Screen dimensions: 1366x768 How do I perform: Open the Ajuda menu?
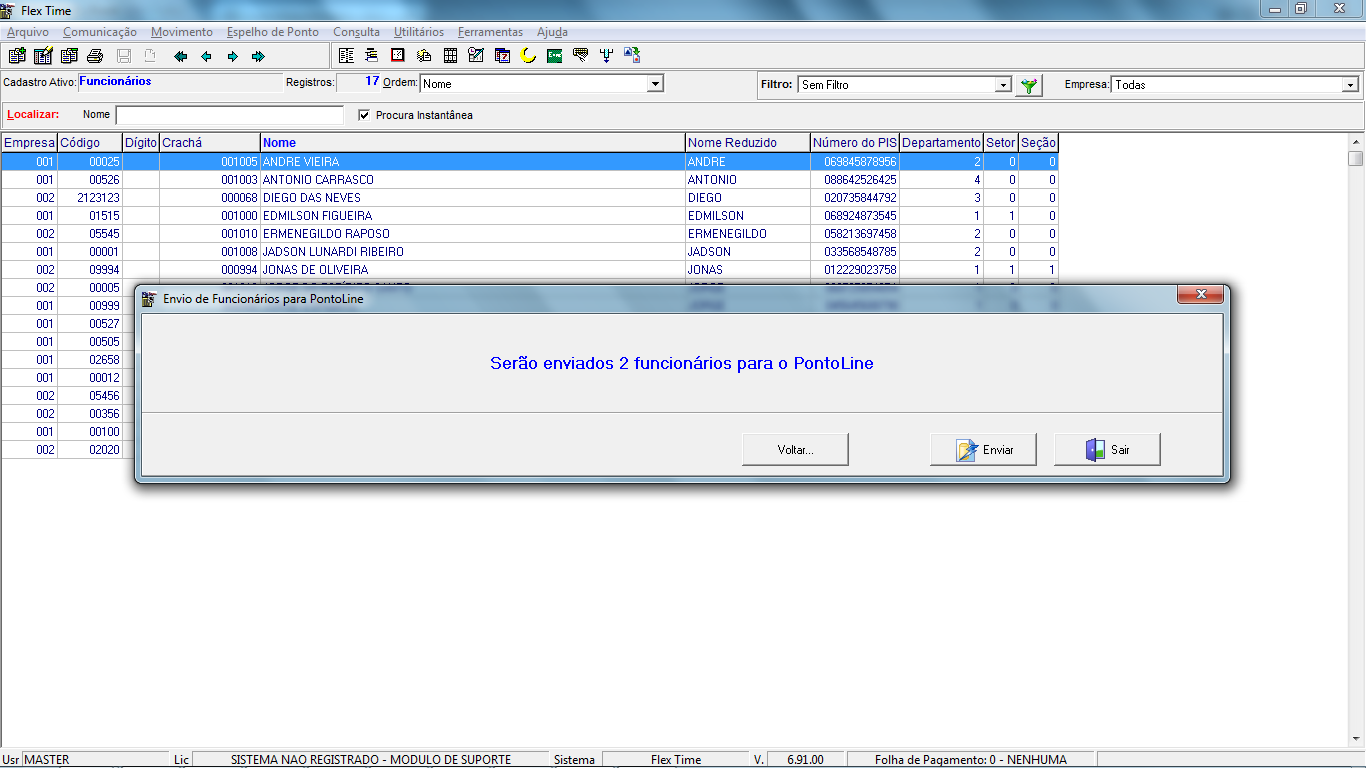click(x=552, y=32)
